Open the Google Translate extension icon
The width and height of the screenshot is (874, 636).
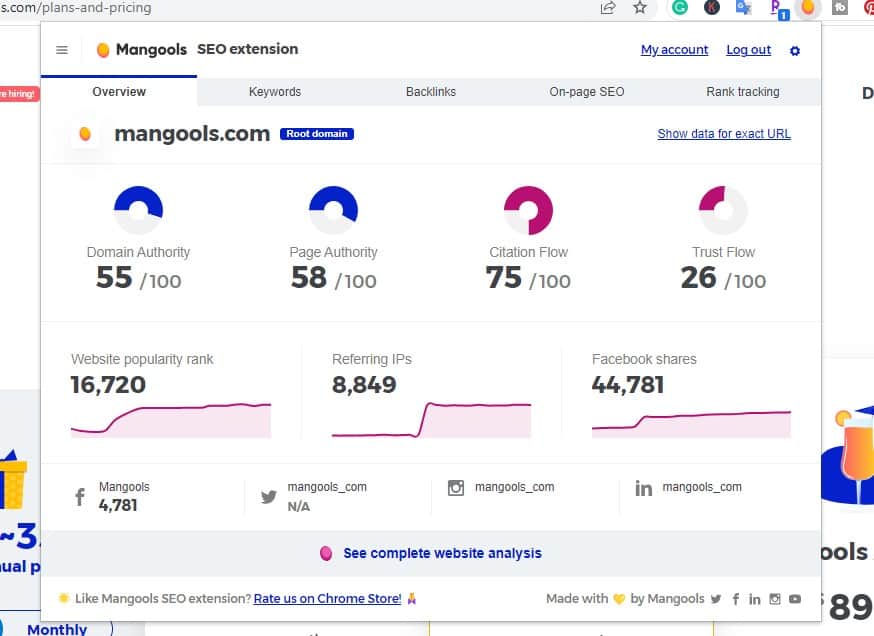pos(744,8)
